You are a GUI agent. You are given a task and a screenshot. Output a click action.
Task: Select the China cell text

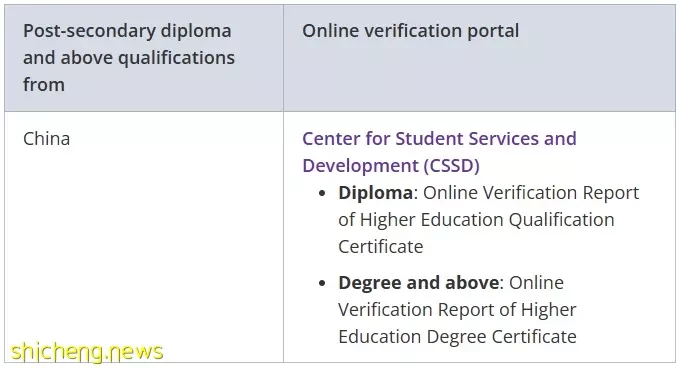click(x=46, y=139)
